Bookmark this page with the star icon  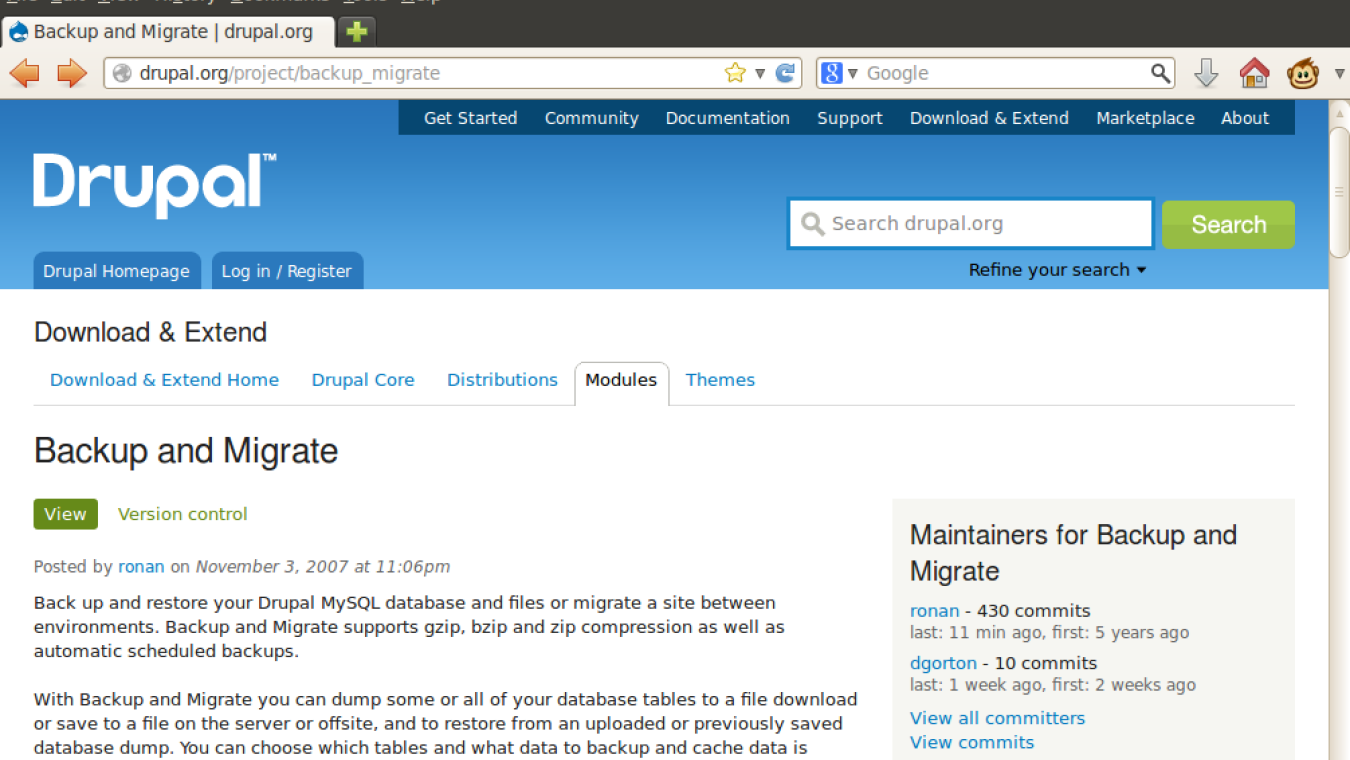click(735, 73)
